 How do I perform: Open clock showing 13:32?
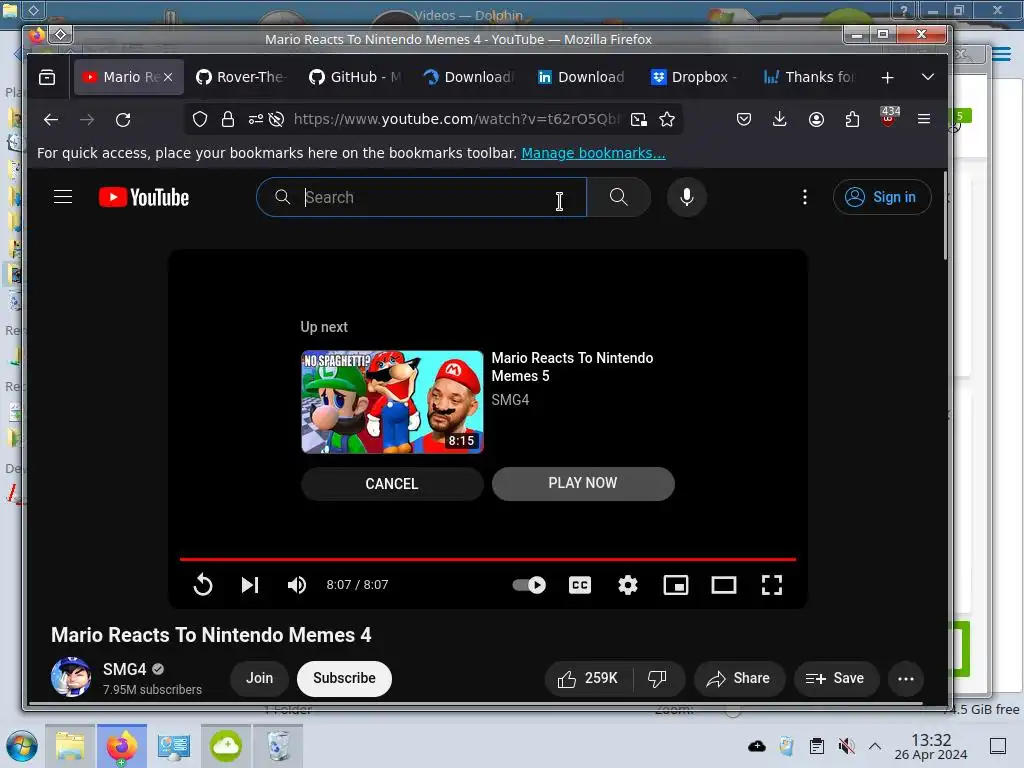931,746
